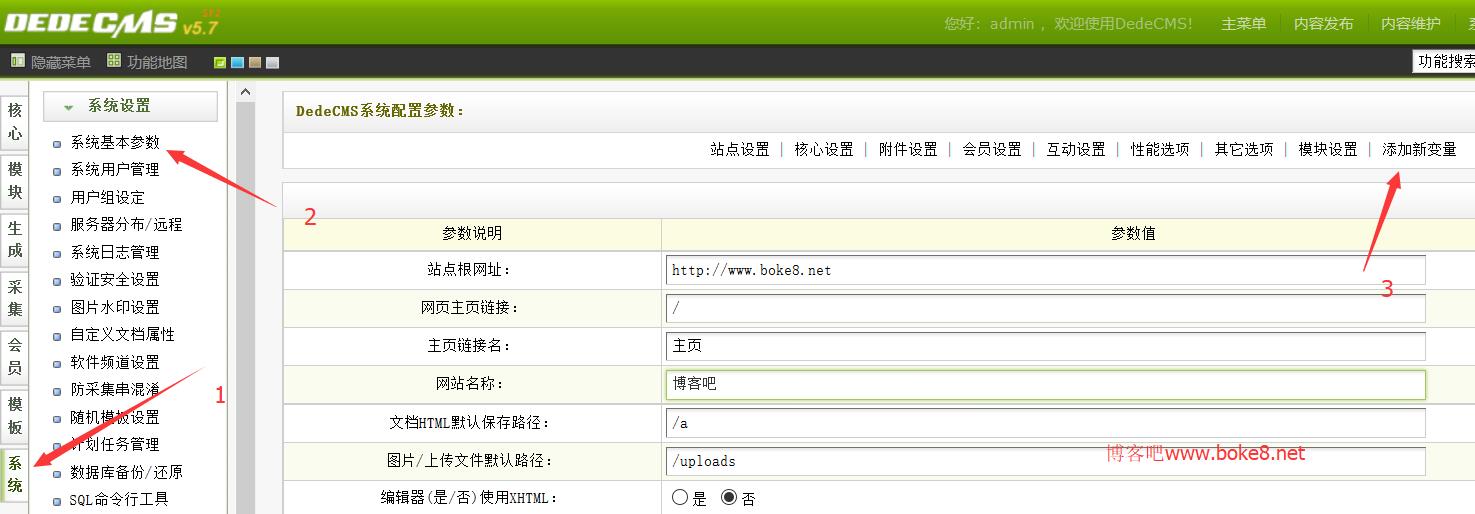This screenshot has width=1475, height=514.
Task: Click bullet icon beside 服务器分布/远程
Action: coord(57,226)
